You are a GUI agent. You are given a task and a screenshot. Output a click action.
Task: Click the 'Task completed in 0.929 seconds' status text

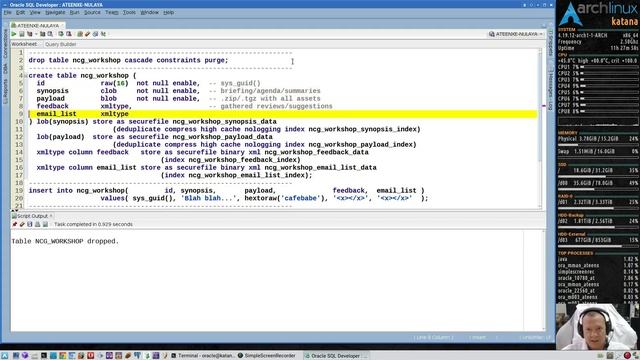coord(93,224)
